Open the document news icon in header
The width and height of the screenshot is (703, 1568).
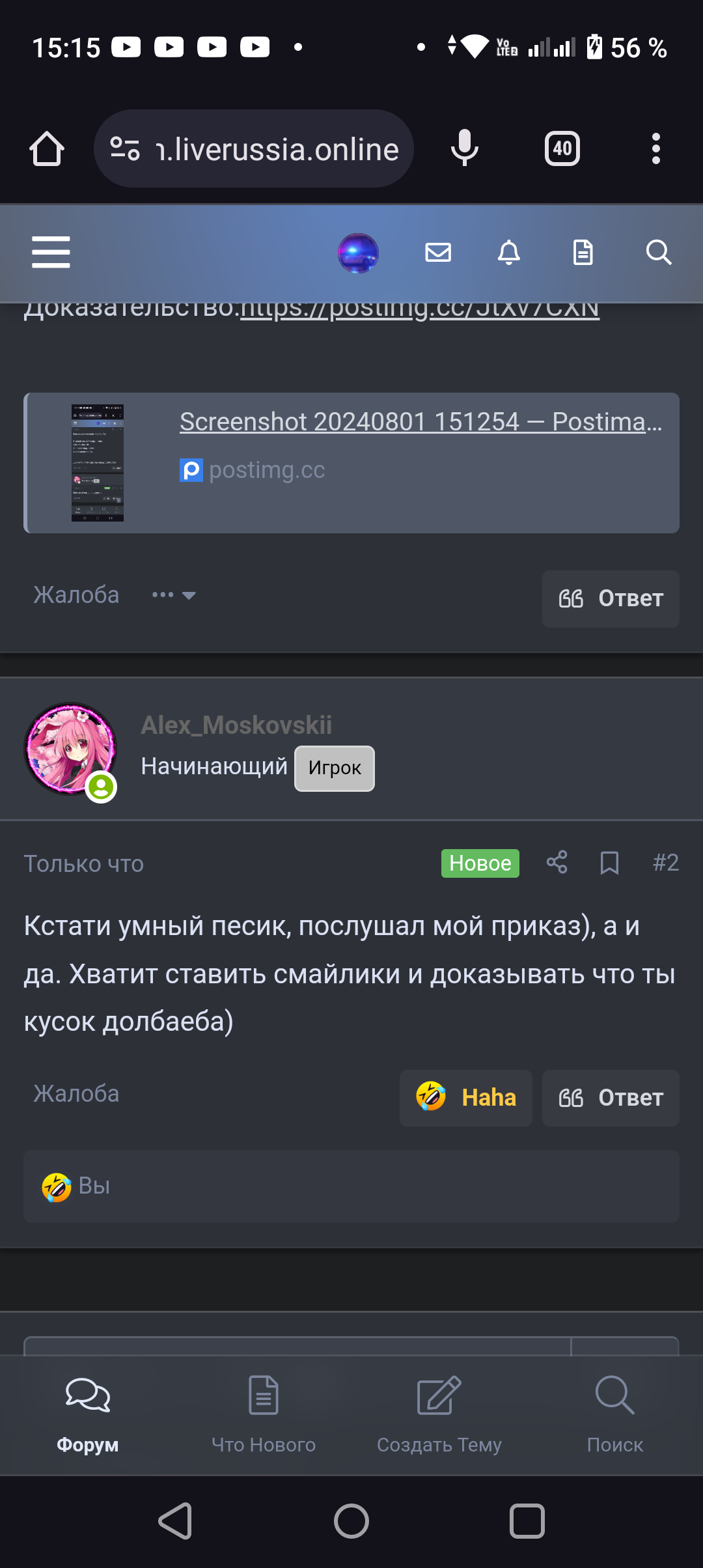583,252
